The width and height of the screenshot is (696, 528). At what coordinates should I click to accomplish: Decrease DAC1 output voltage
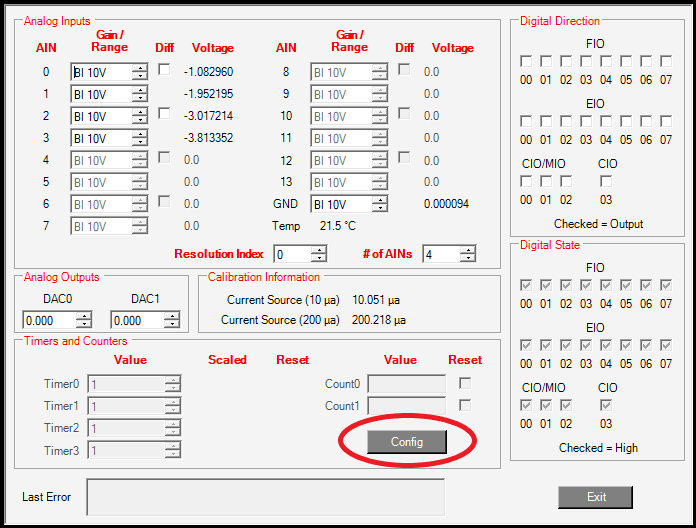[172, 325]
